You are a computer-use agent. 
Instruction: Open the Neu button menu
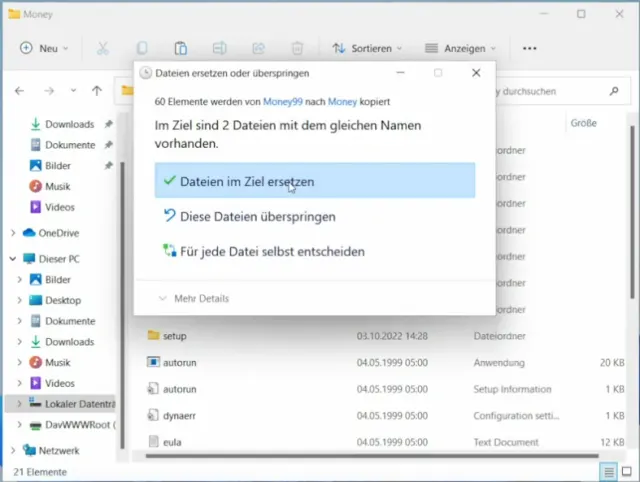click(44, 48)
